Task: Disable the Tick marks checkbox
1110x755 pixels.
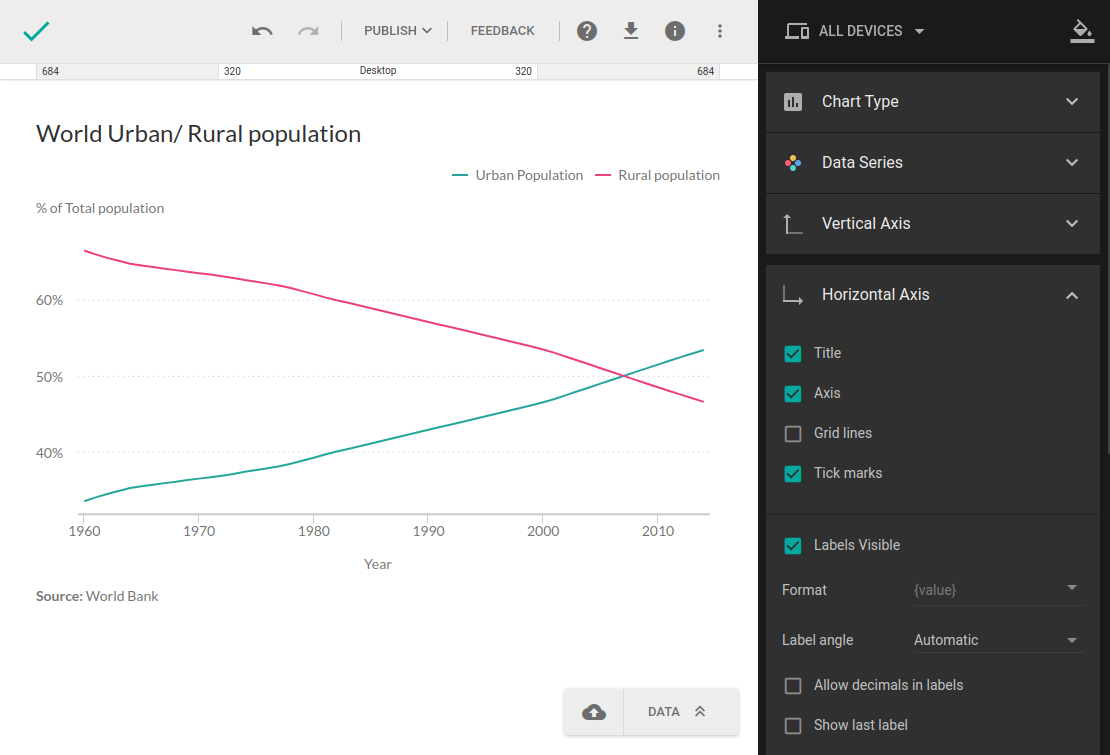Action: click(793, 473)
